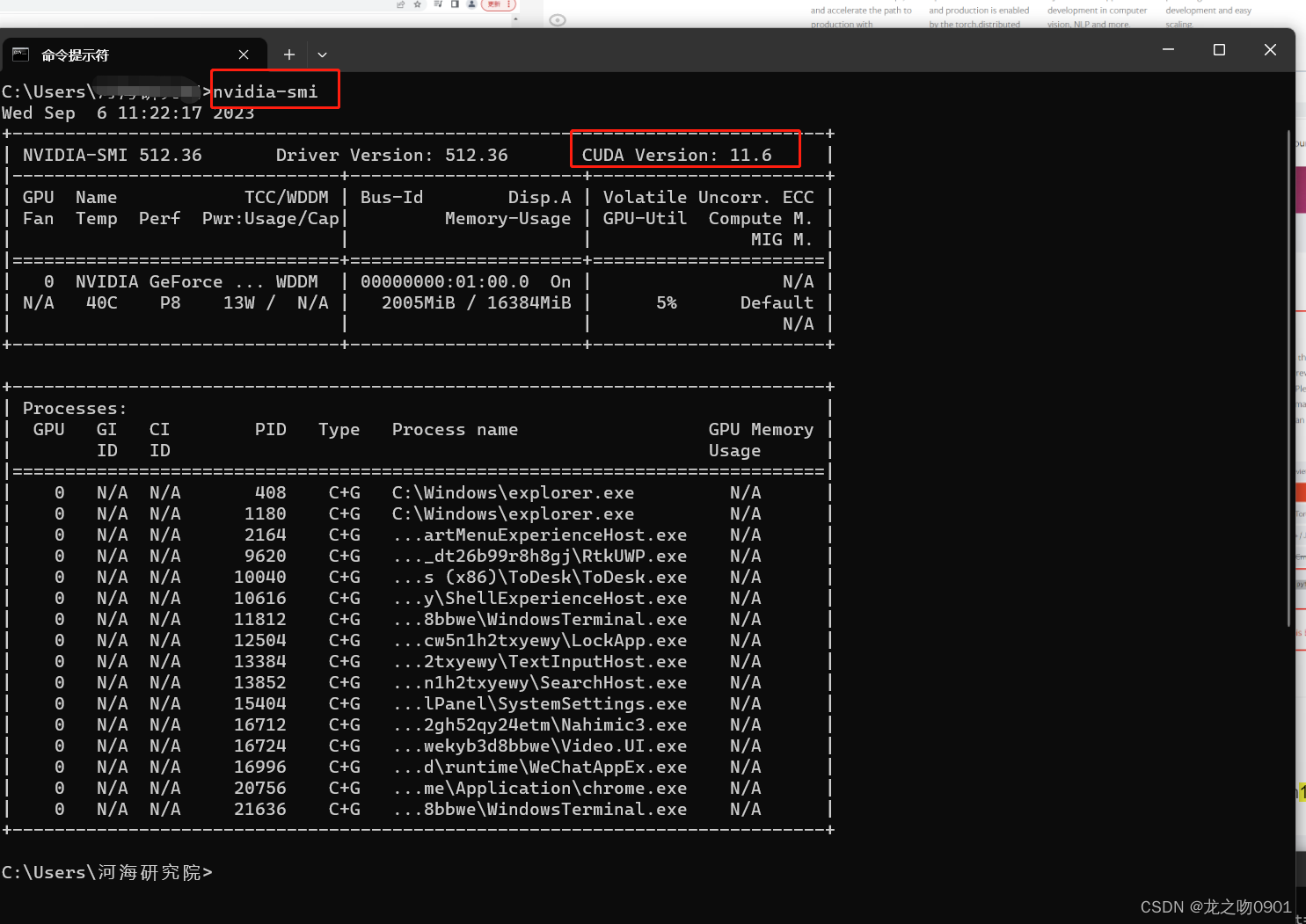
Task: Close the terminal window
Action: [x=1270, y=50]
